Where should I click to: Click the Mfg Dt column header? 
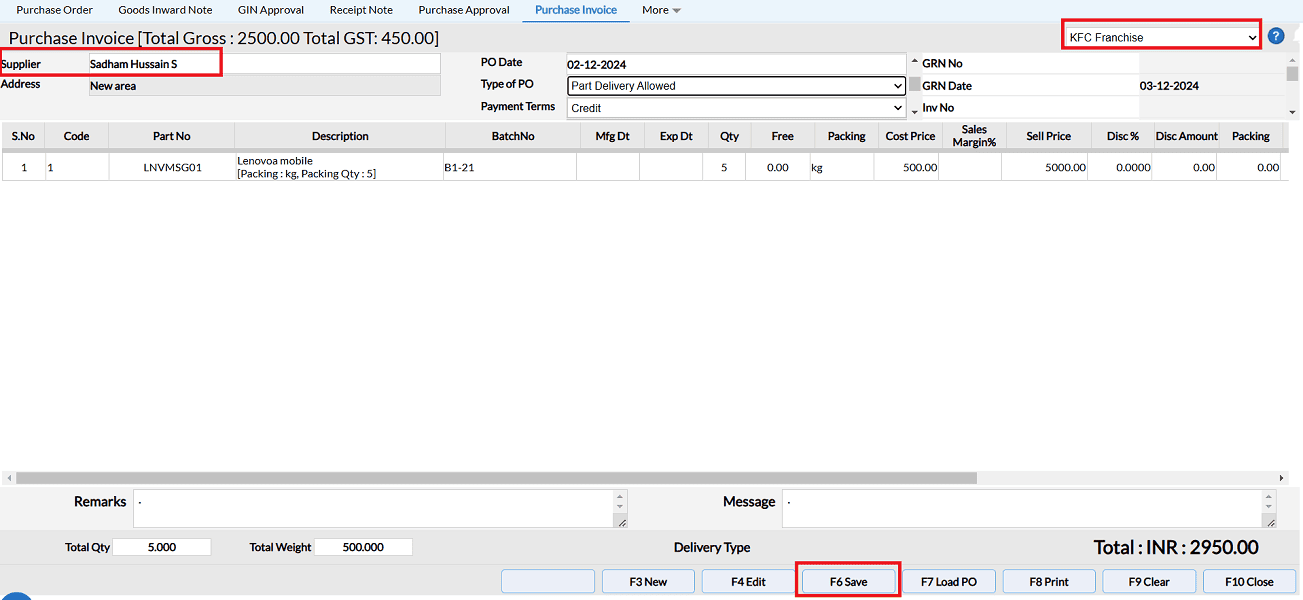tap(612, 136)
